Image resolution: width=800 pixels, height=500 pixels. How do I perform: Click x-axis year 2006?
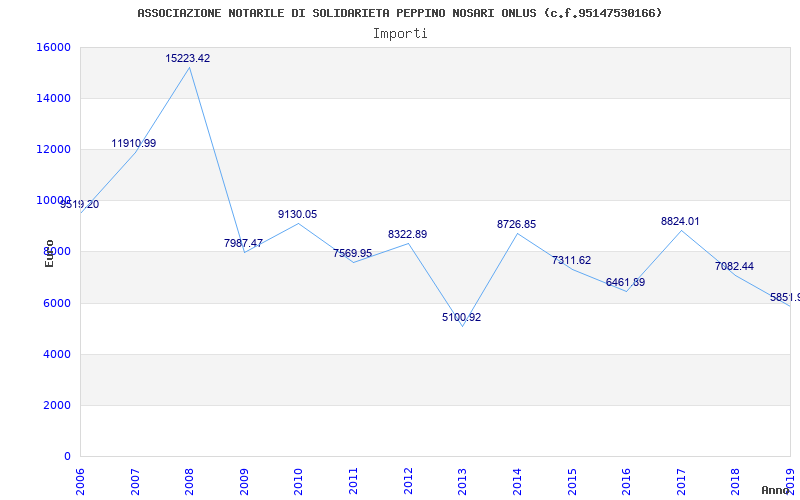tap(80, 482)
